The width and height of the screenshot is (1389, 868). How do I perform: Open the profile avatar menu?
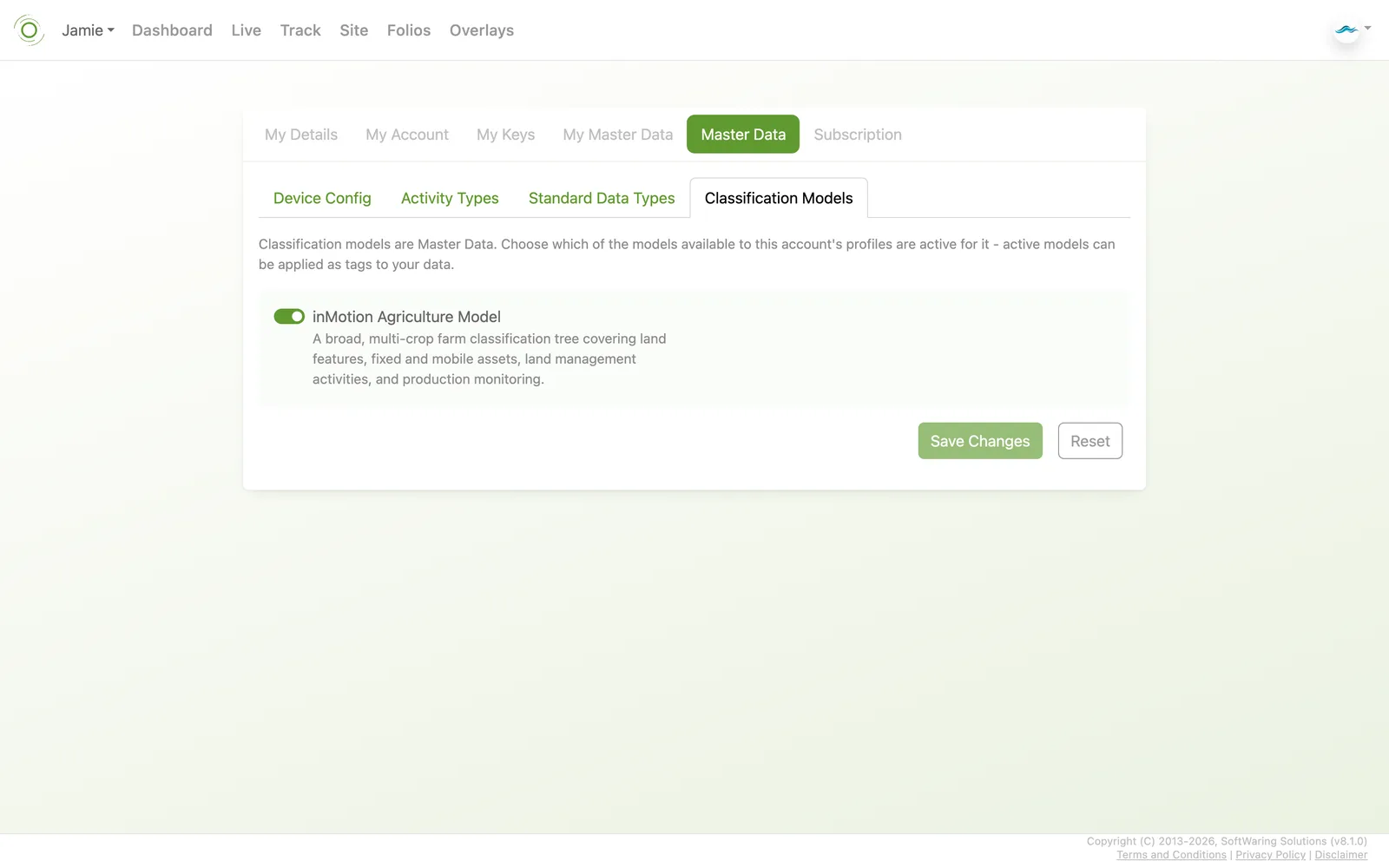click(x=1352, y=30)
